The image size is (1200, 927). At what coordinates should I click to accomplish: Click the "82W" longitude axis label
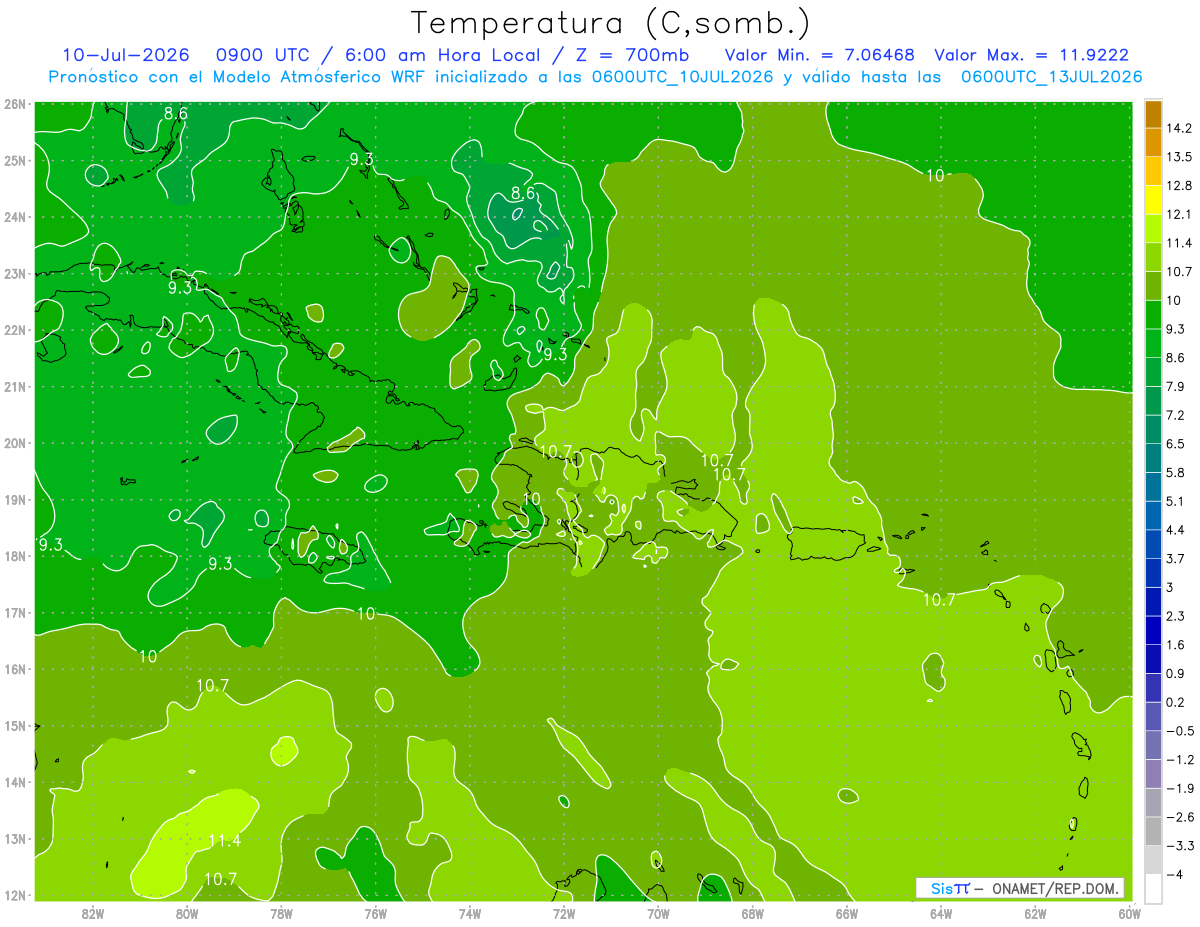93,913
